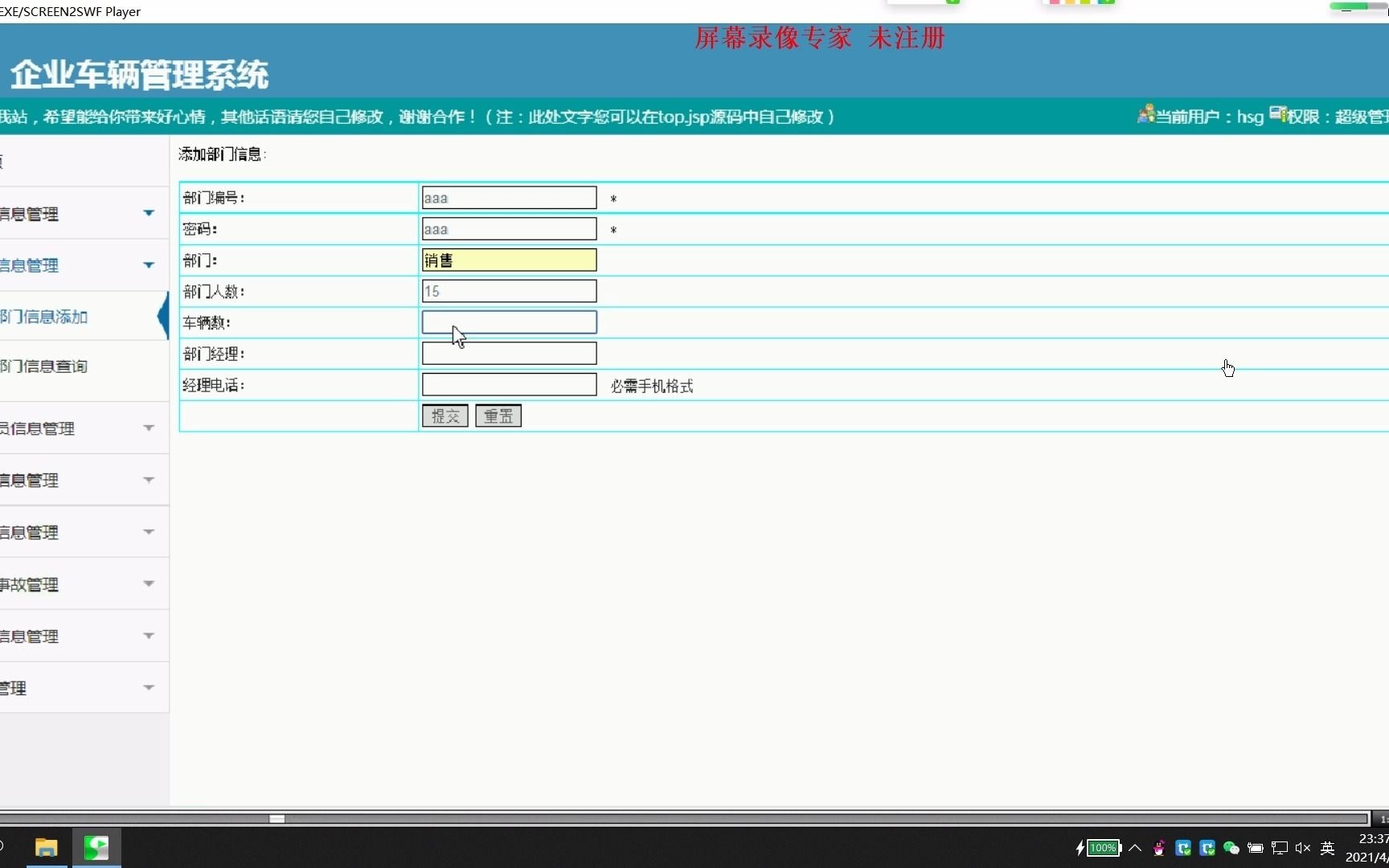Open the WeChat tray icon
This screenshot has width=1389, height=868.
1231,848
